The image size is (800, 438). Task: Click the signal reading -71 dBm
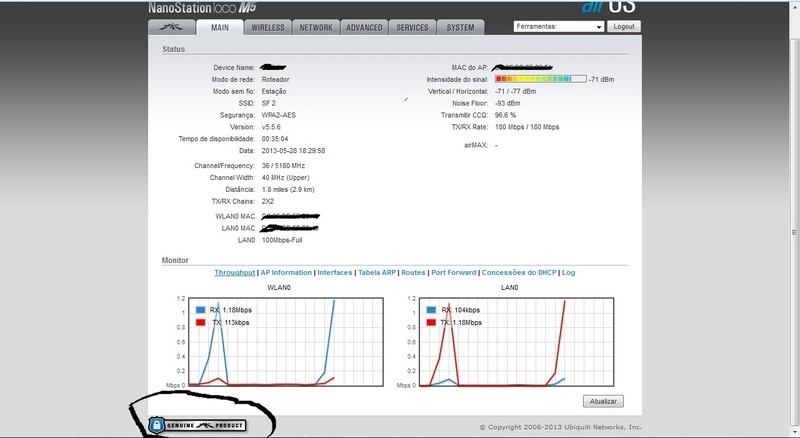(602, 79)
